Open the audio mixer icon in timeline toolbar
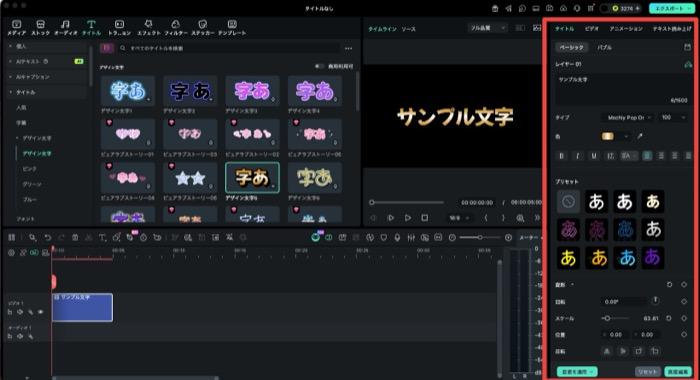700x380 pixels. [411, 238]
